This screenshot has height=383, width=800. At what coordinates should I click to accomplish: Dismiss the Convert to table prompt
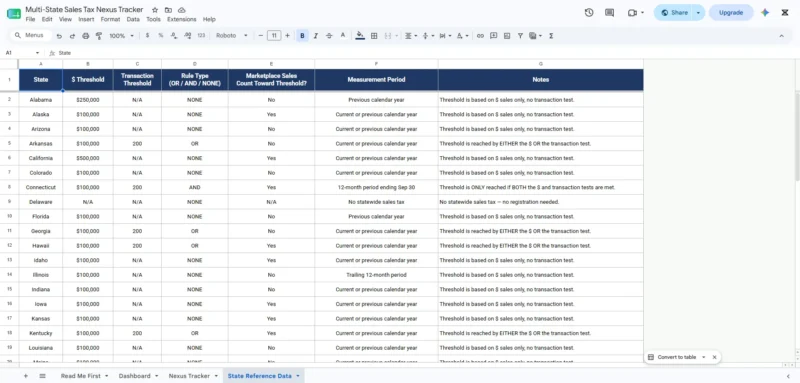[x=714, y=357]
